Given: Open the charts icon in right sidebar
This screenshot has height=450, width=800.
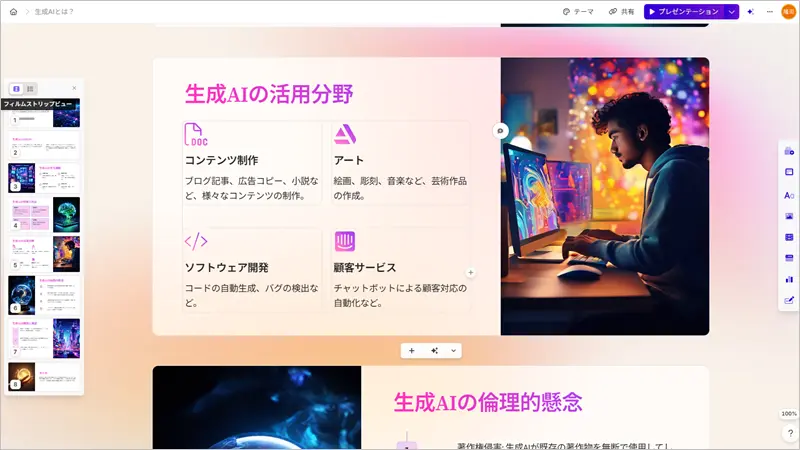Looking at the screenshot, I should tap(789, 279).
